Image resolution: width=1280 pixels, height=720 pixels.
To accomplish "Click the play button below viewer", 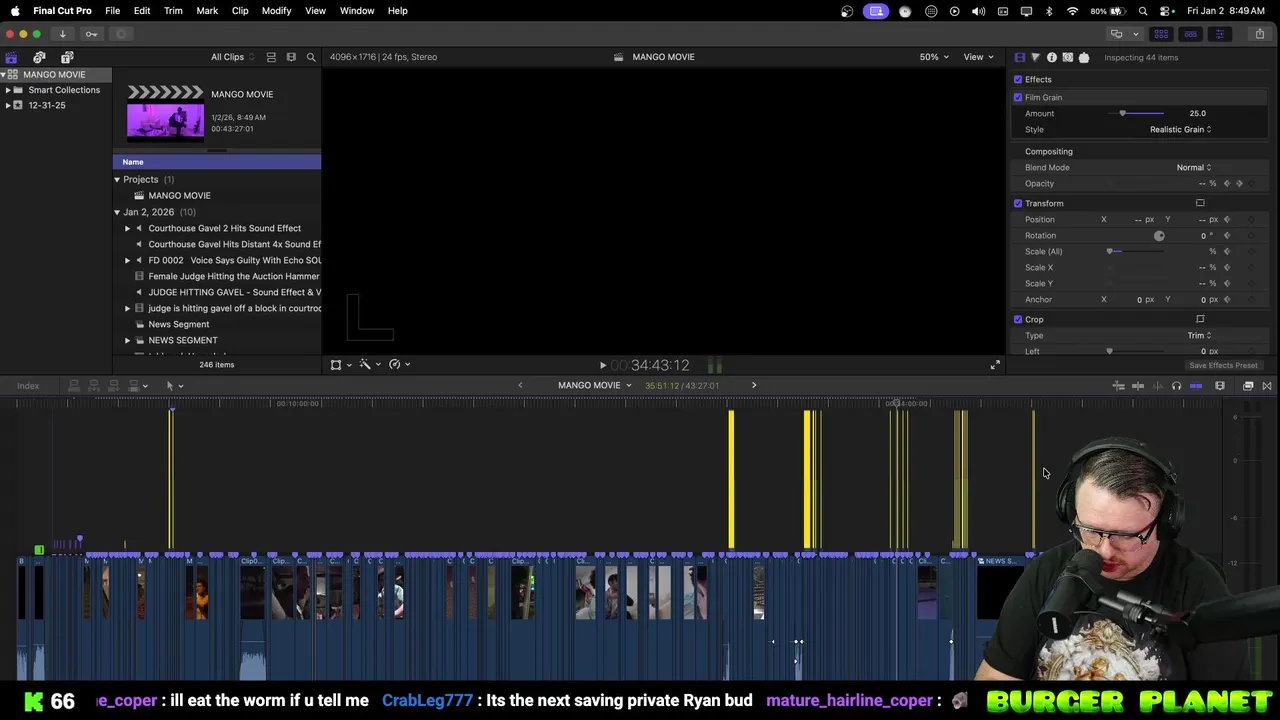I will click(602, 366).
